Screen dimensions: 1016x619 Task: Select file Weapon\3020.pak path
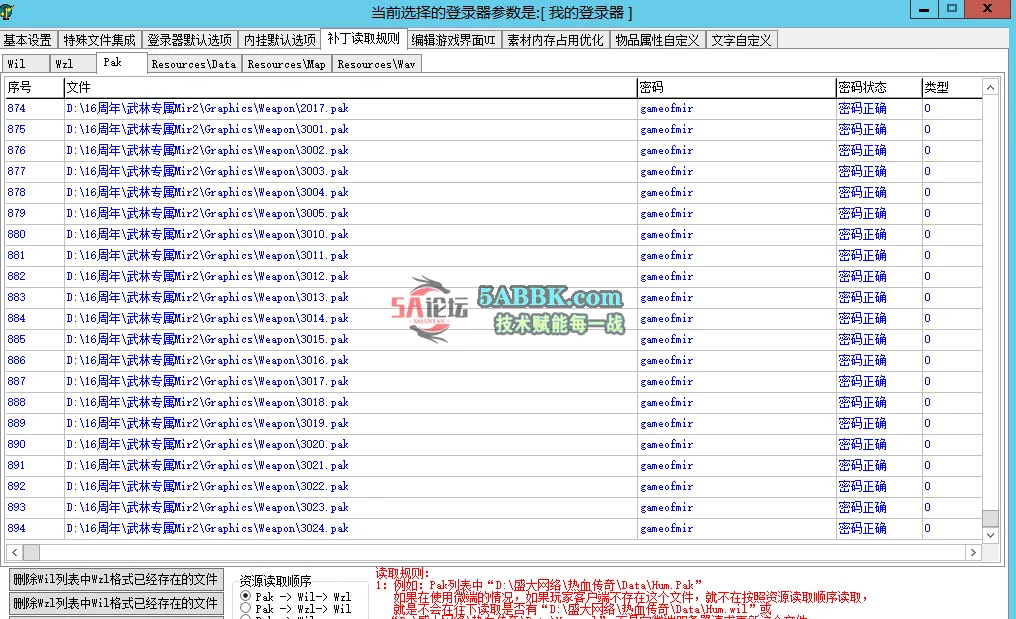point(207,444)
